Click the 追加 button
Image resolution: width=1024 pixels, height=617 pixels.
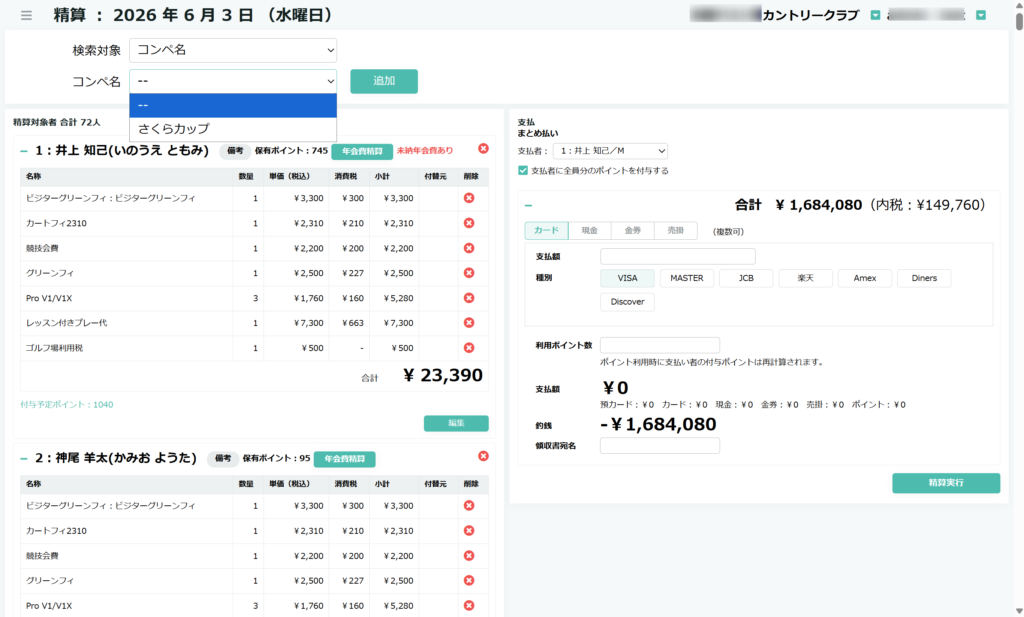click(384, 81)
